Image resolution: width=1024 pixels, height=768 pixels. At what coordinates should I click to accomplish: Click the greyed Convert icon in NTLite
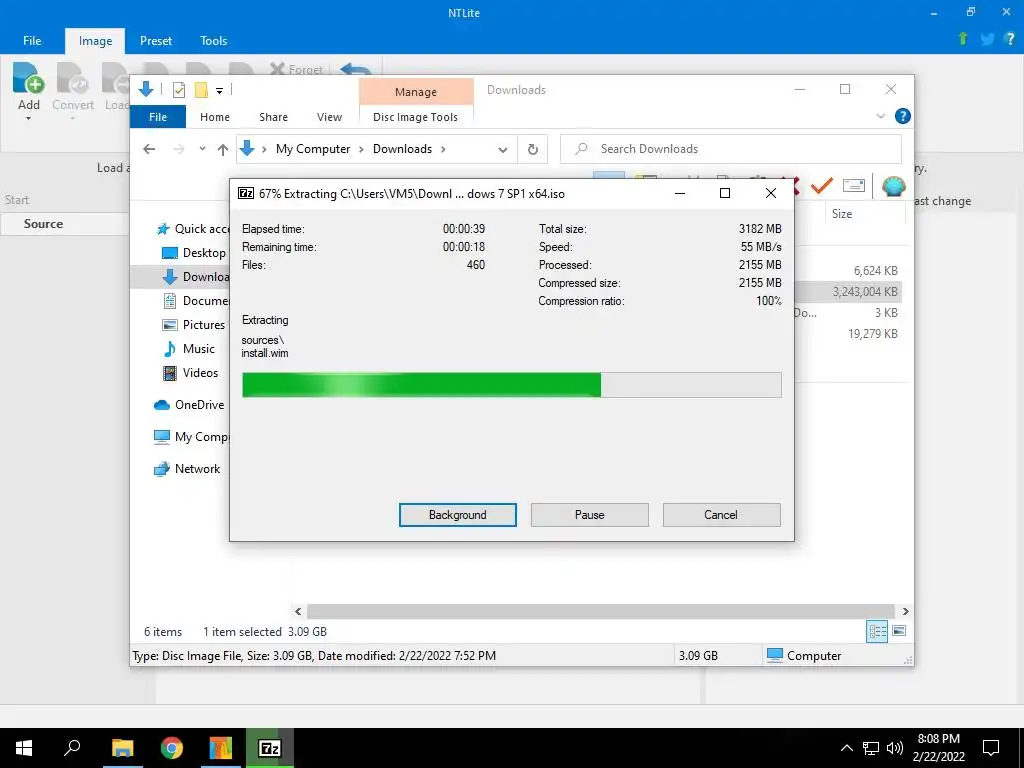click(x=72, y=78)
